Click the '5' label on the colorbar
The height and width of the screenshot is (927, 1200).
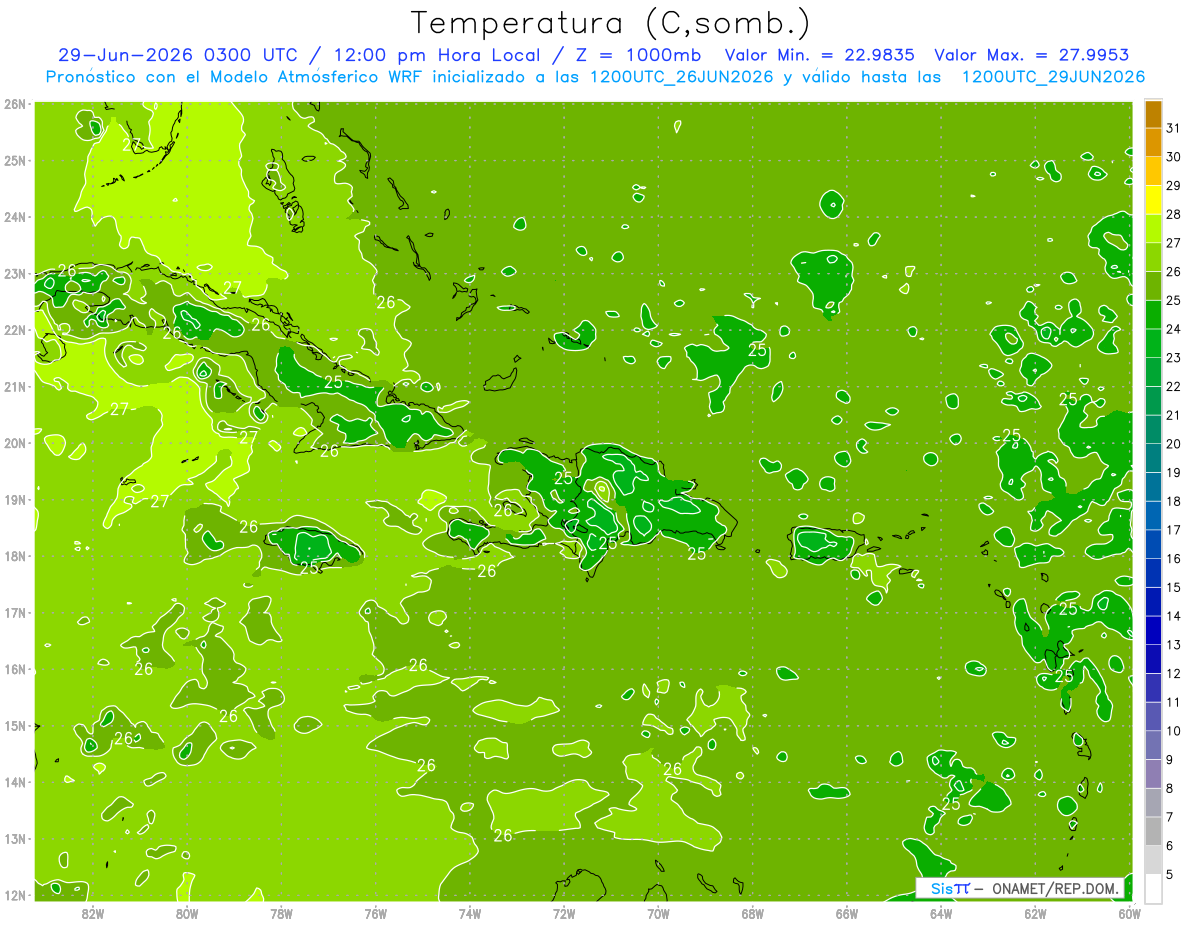pyautogui.click(x=1170, y=875)
